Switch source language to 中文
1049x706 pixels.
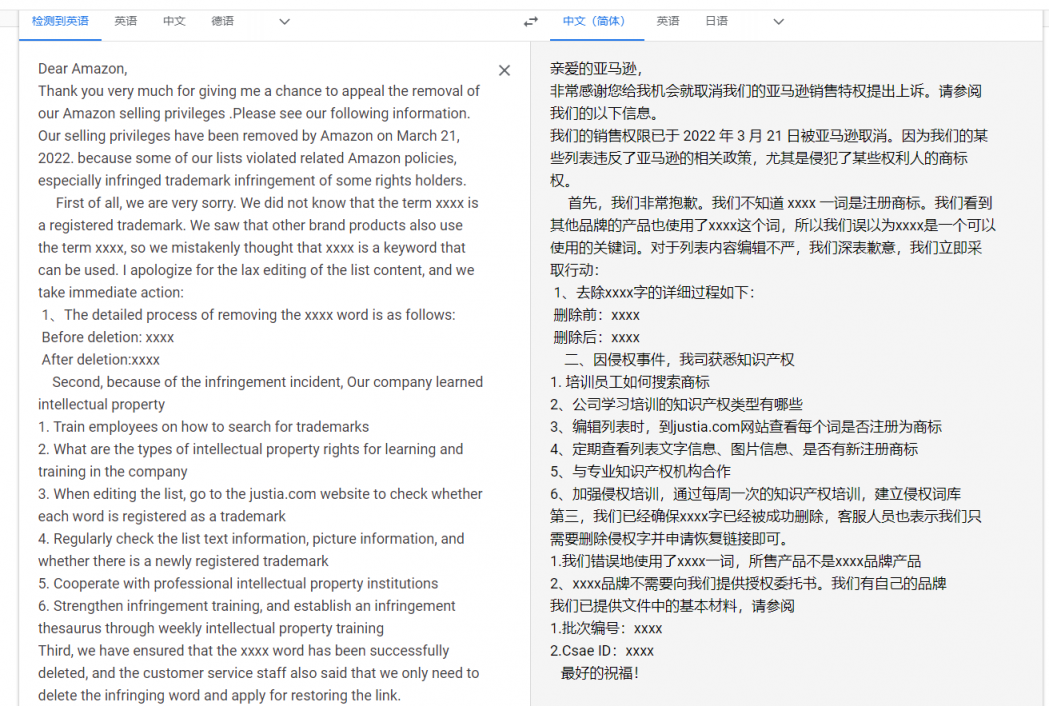pos(174,20)
